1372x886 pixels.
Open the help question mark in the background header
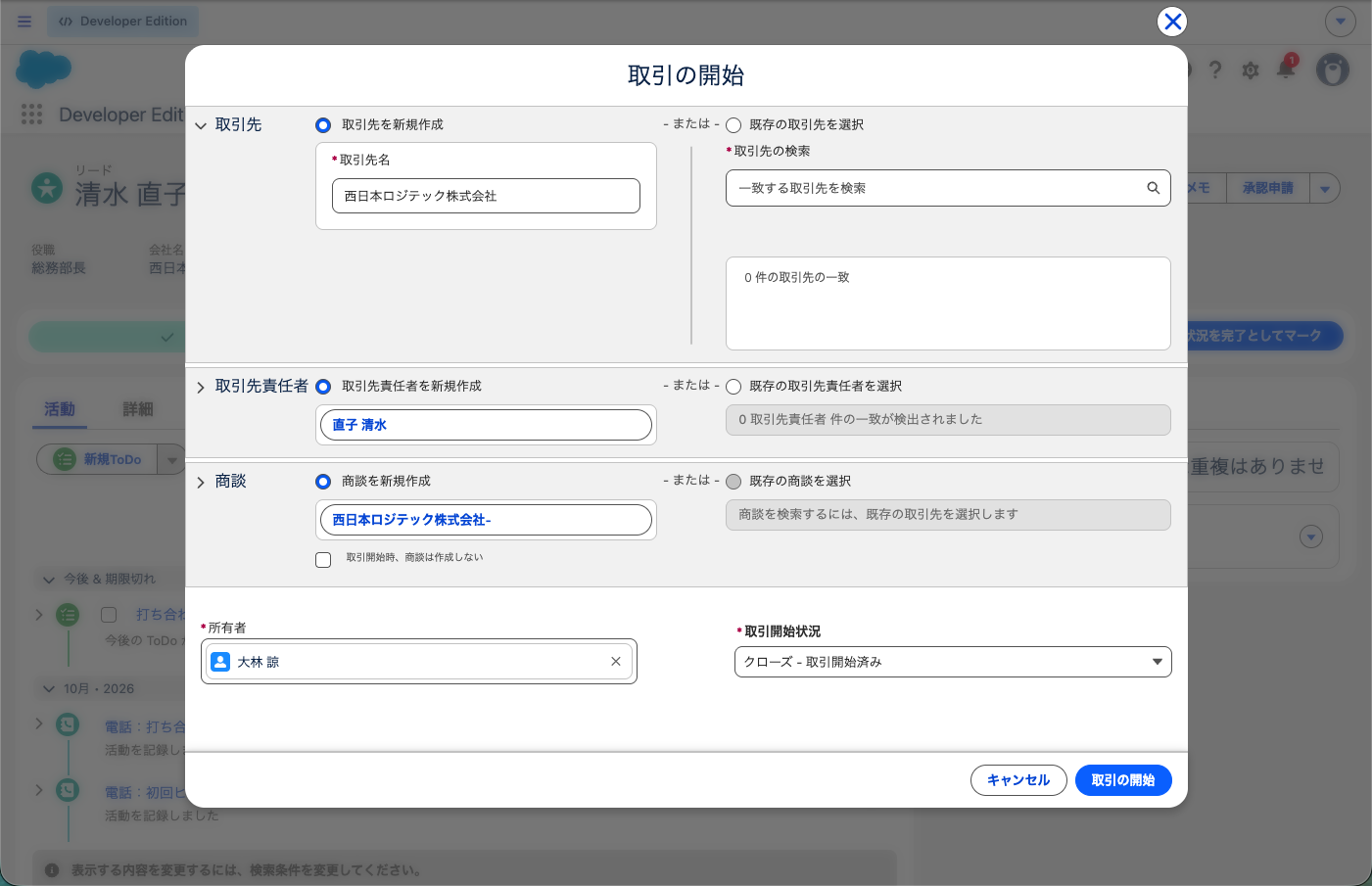(1215, 70)
